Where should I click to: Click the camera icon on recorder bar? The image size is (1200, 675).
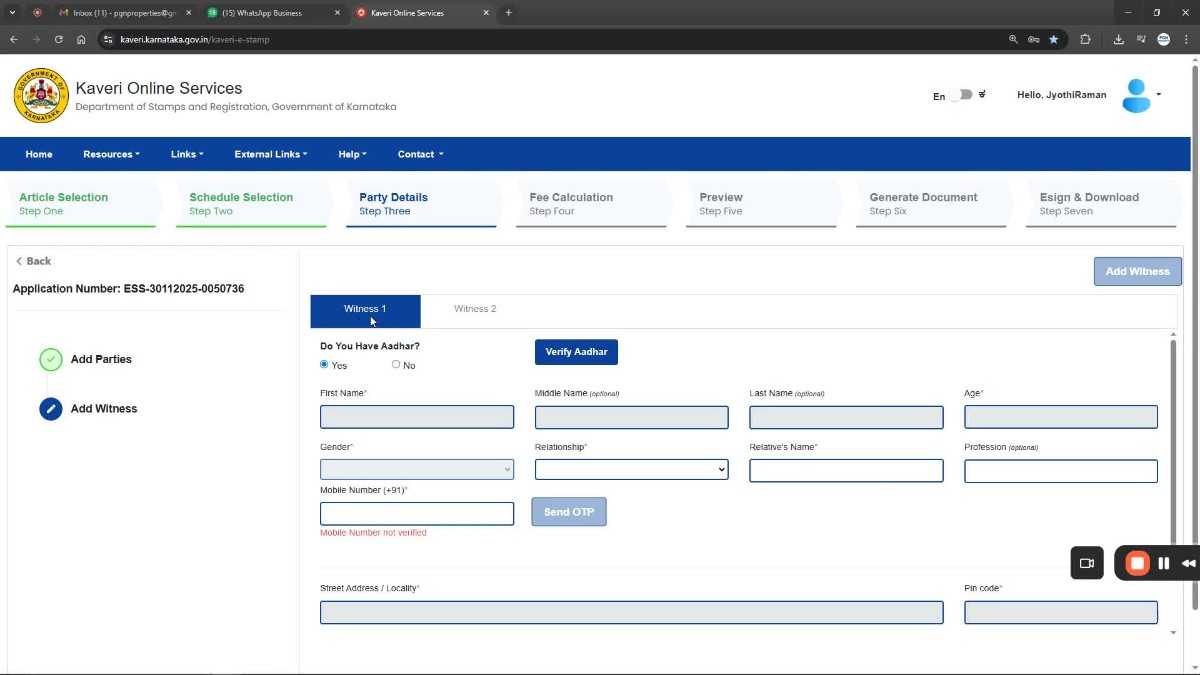[1087, 563]
